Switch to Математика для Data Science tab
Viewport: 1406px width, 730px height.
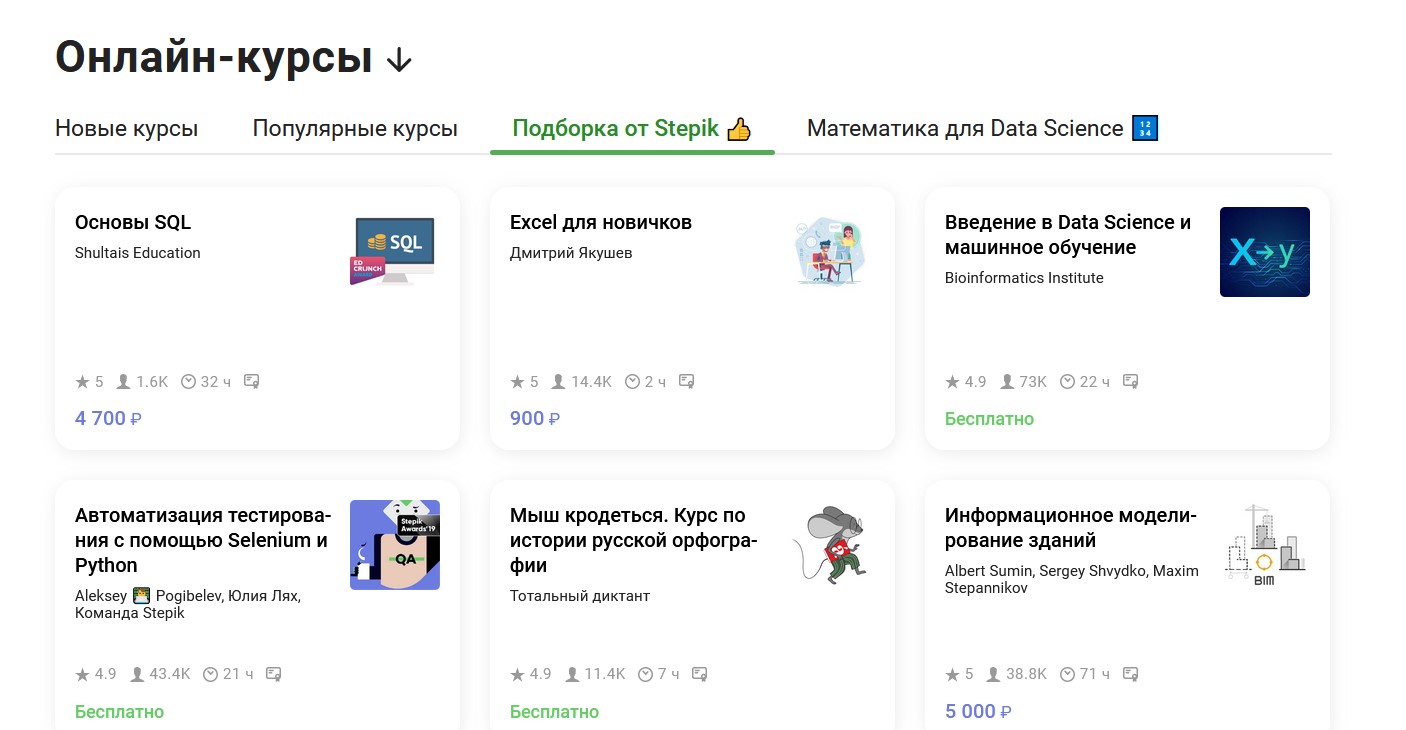click(981, 129)
